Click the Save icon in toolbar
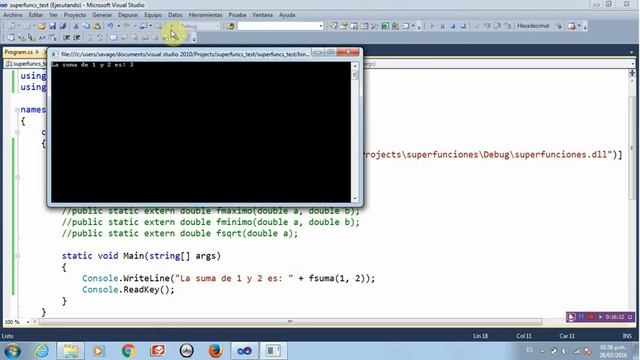 pyautogui.click(x=53, y=26)
